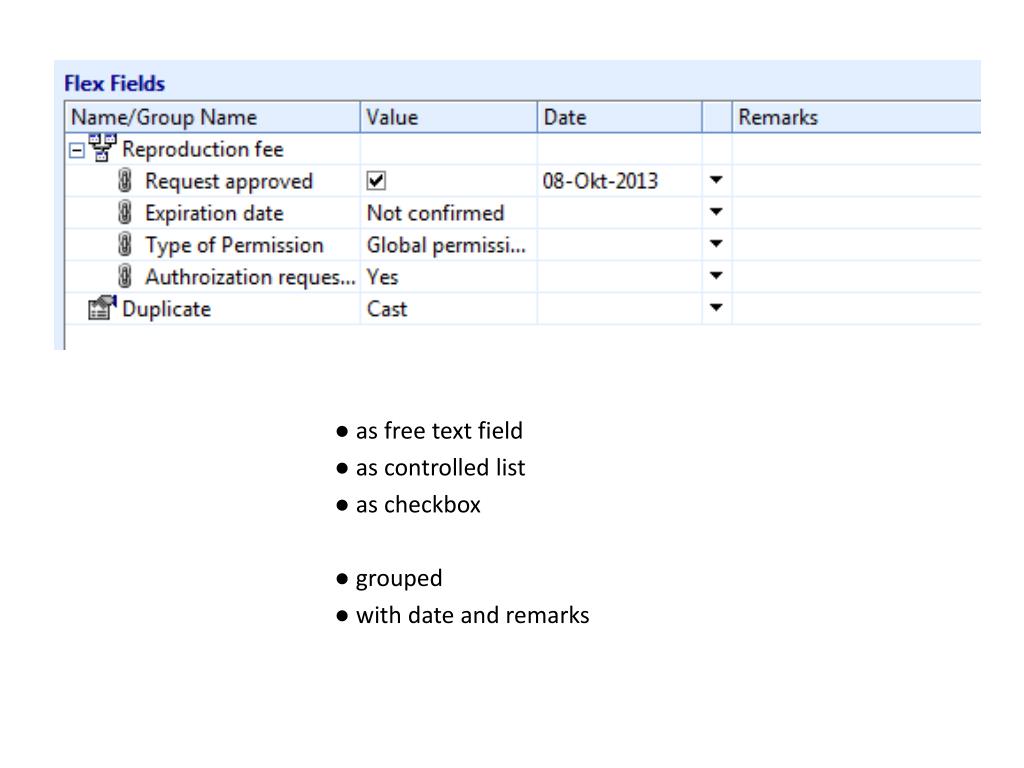The width and height of the screenshot is (1024, 768).
Task: Click the Reproduction fee group icon
Action: click(105, 148)
